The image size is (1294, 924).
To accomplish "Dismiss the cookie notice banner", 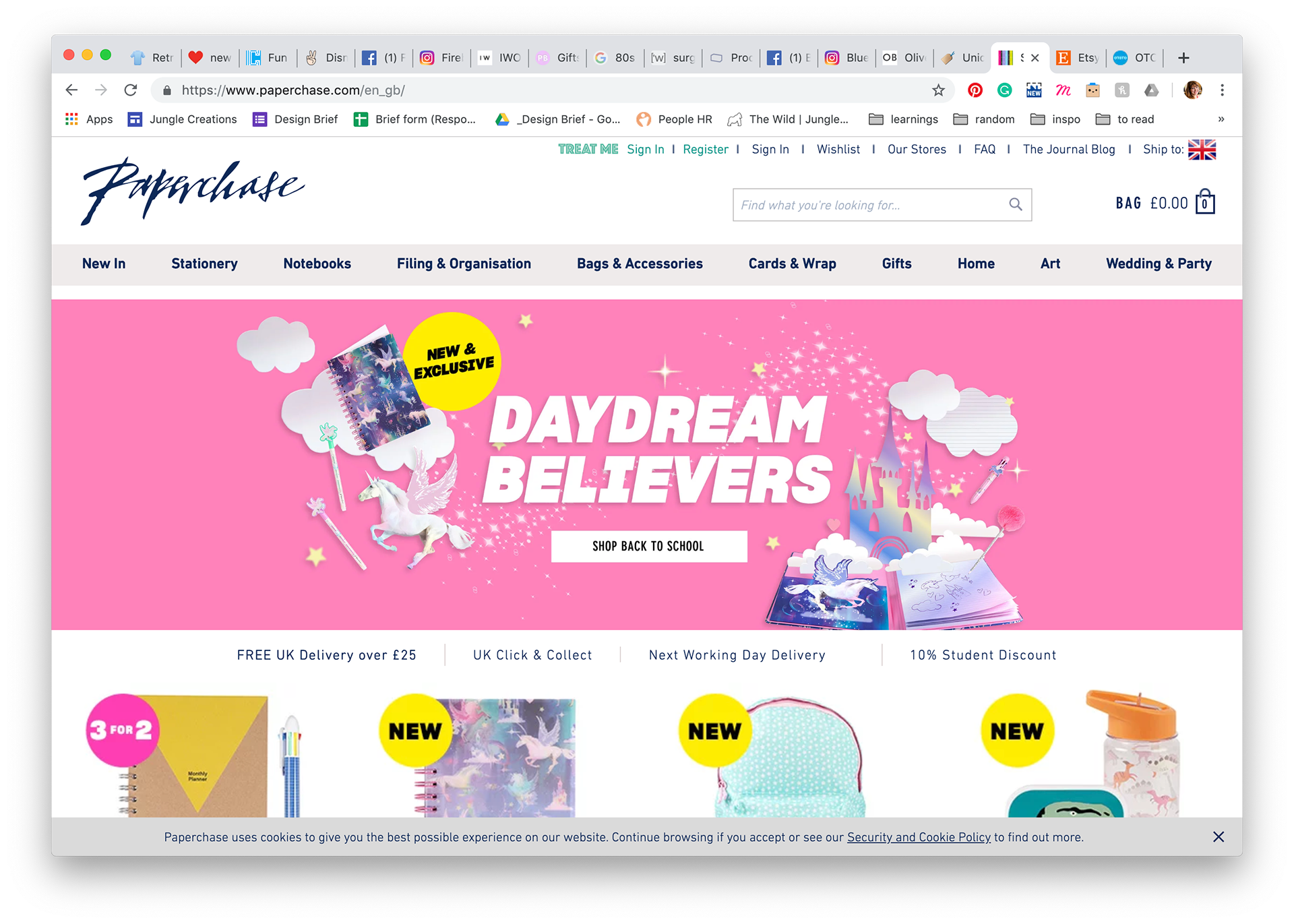I will point(1219,837).
